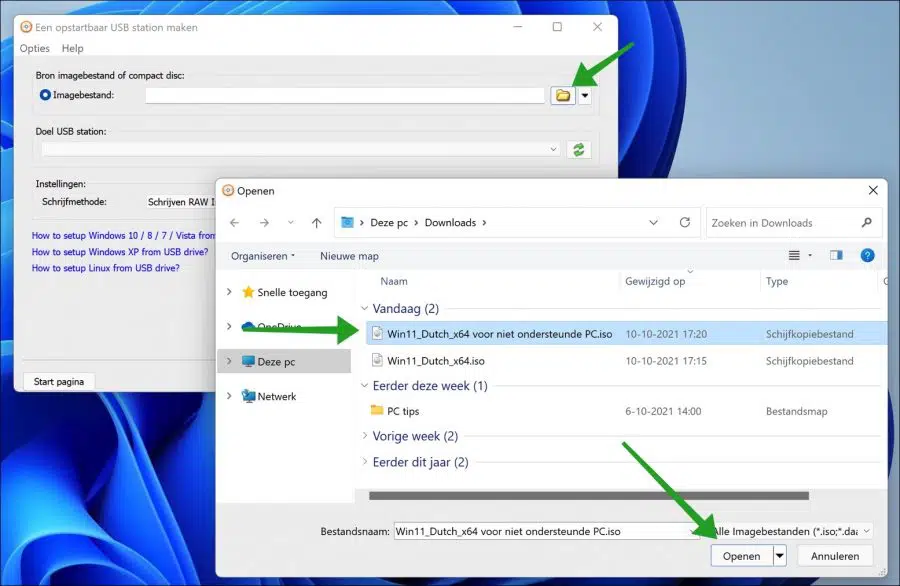
Task: Click the 6-10-2021 14:00 date cell
Action: pos(663,411)
